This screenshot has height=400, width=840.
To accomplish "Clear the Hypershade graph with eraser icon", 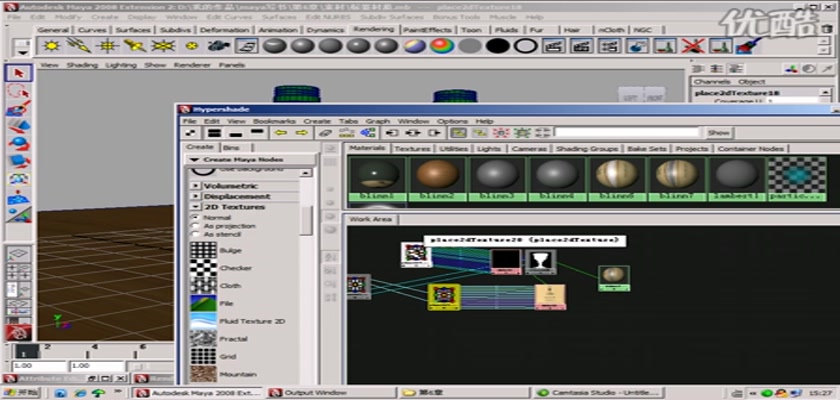I will (325, 132).
